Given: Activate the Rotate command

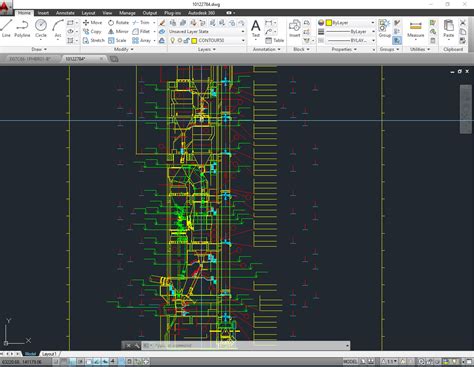Looking at the screenshot, I should point(118,22).
